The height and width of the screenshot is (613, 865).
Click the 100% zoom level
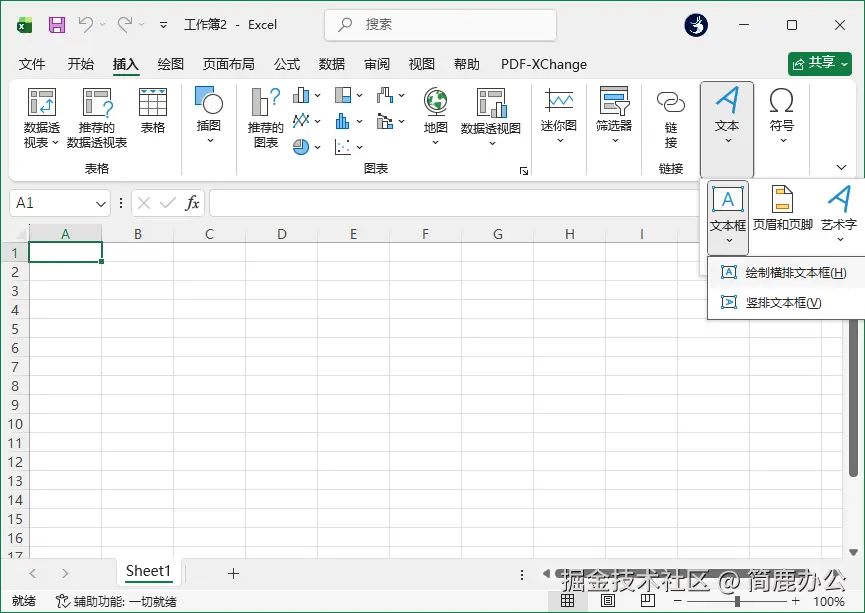point(829,601)
